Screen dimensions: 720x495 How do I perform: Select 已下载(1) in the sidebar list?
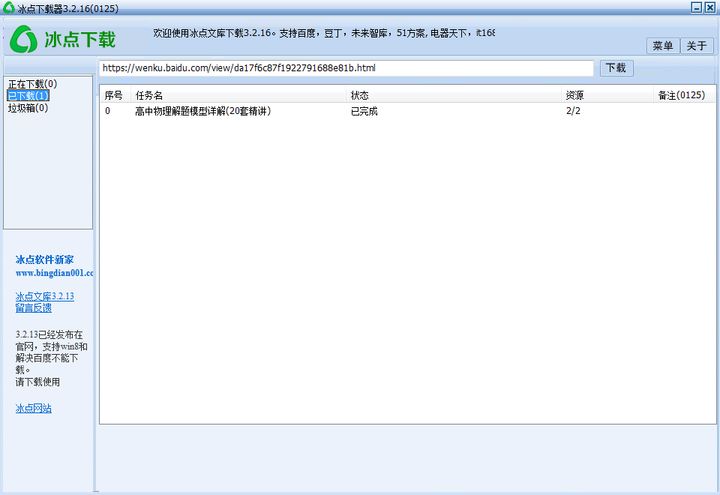27,96
